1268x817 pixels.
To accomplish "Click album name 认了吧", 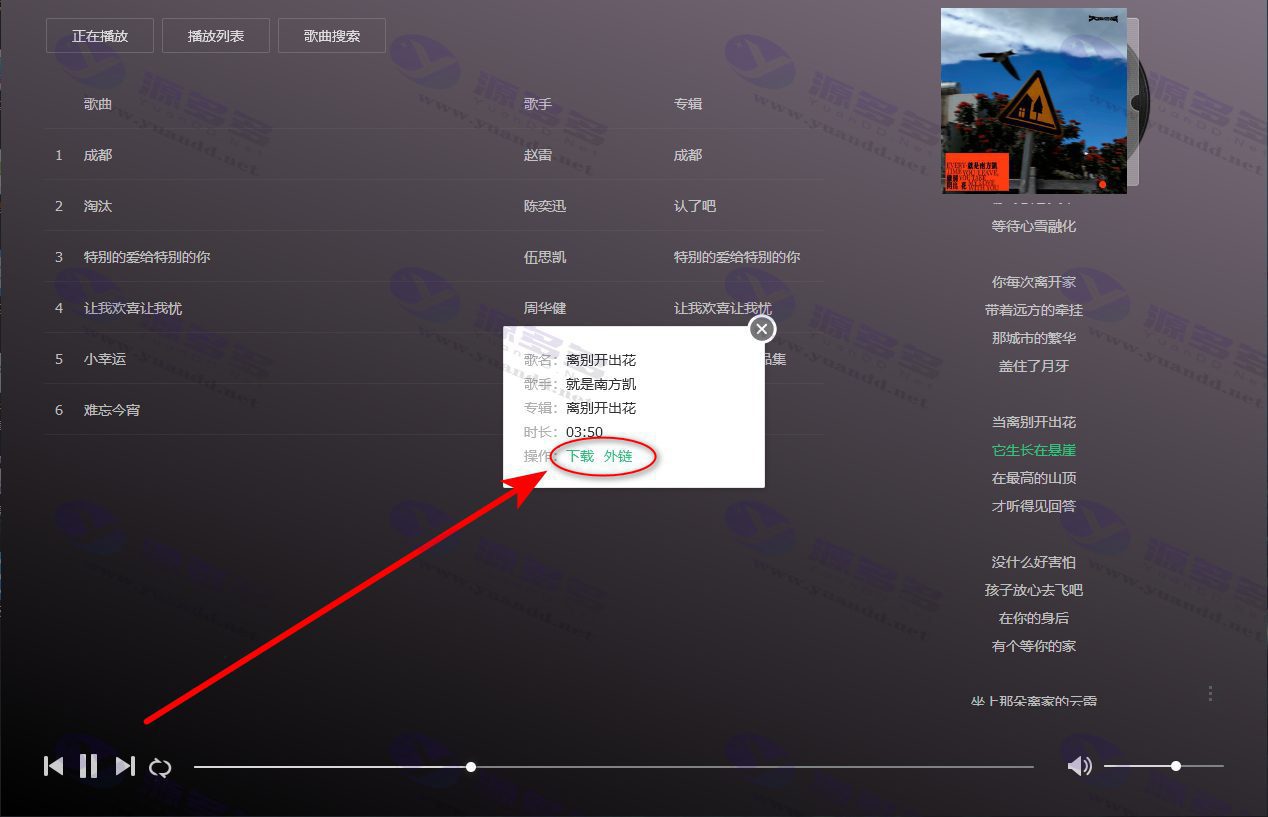I will (695, 206).
